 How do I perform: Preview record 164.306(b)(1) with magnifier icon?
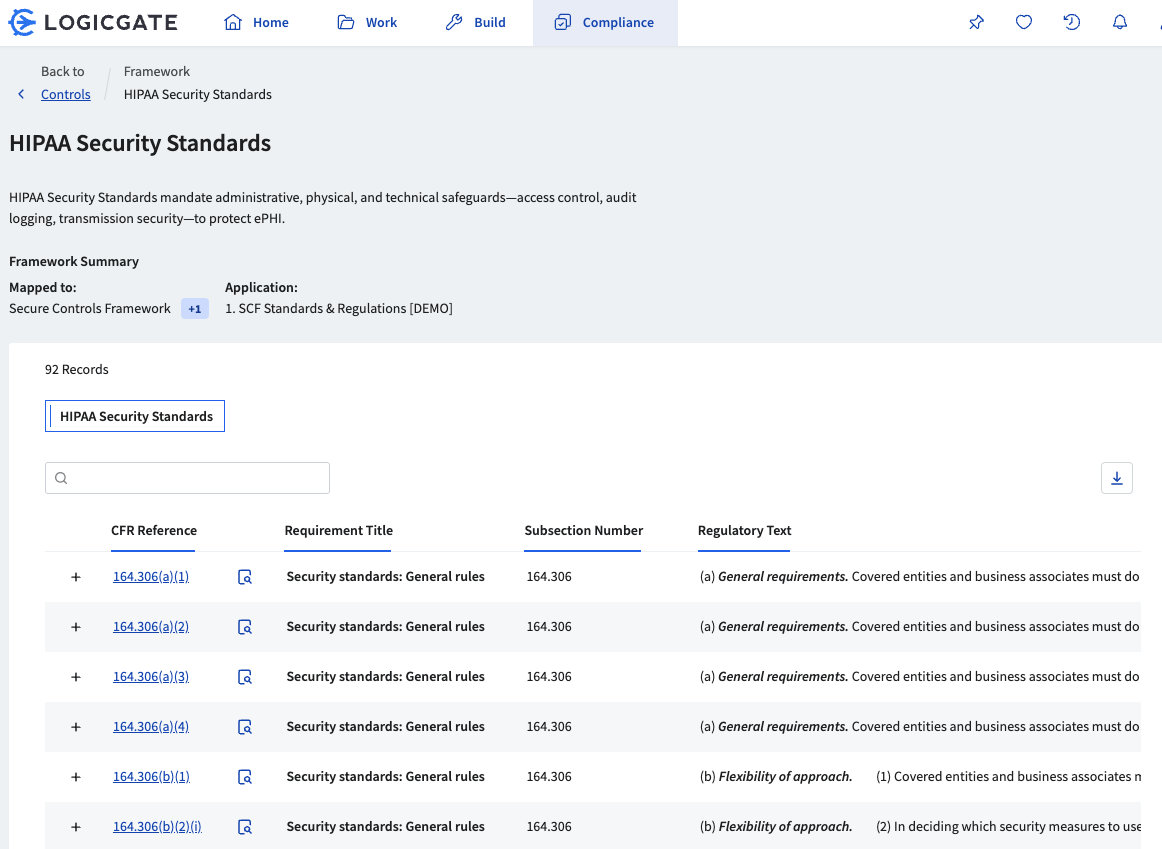245,777
